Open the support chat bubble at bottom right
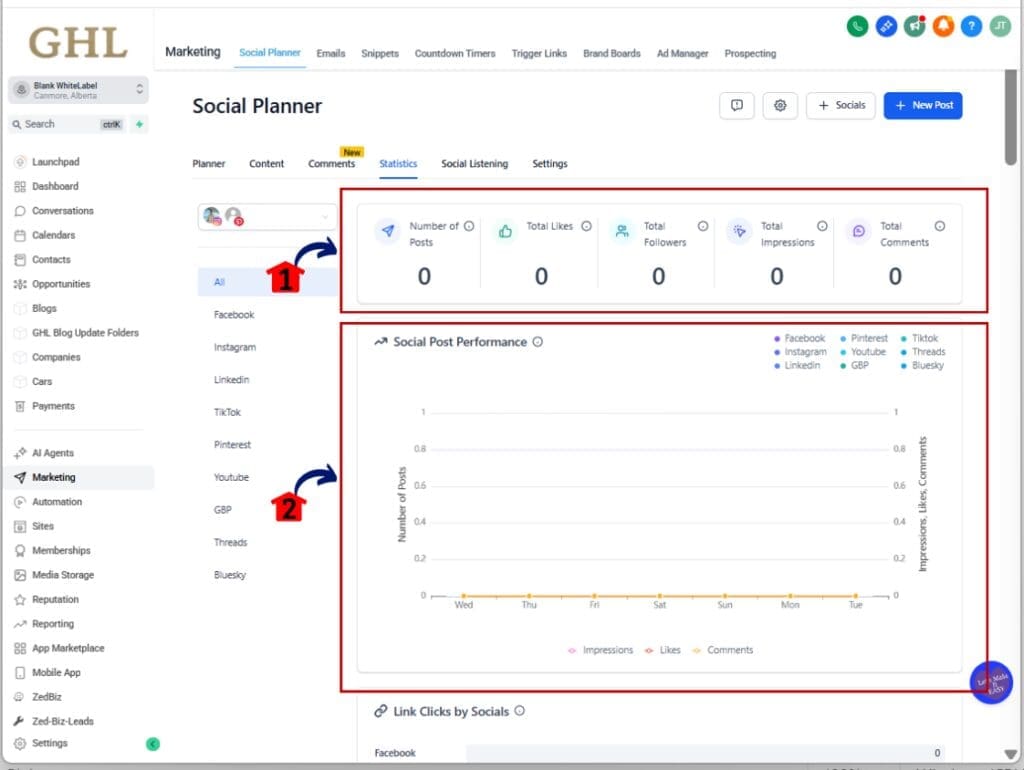 click(991, 683)
